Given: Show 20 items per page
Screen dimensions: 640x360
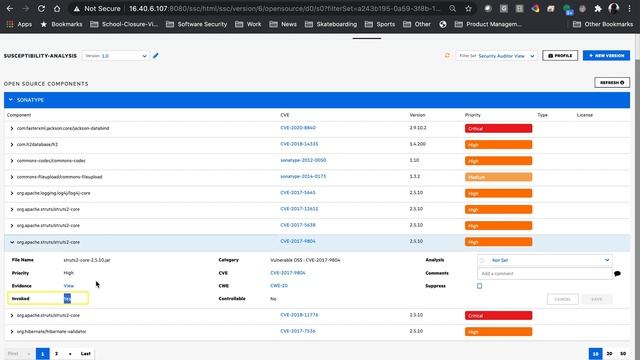Looking at the screenshot, I should 609,353.
